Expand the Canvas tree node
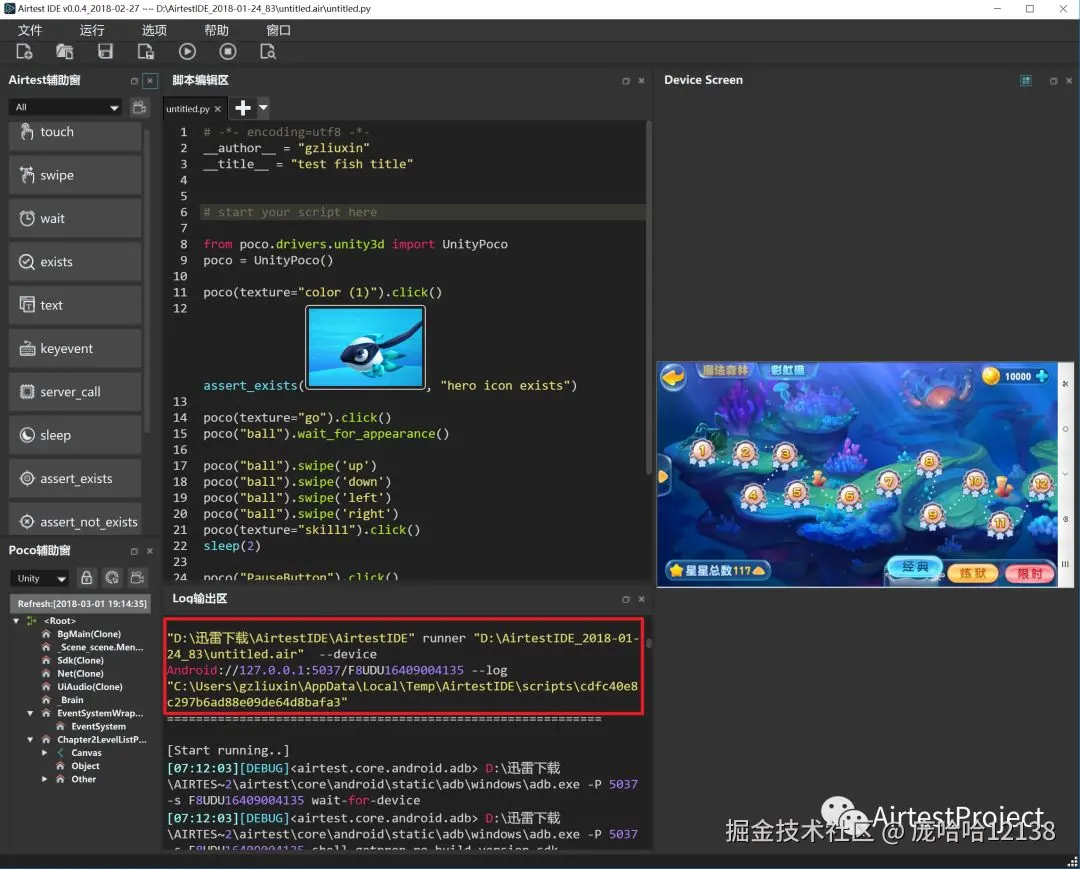Screen dimensions: 1080x869 pos(44,753)
